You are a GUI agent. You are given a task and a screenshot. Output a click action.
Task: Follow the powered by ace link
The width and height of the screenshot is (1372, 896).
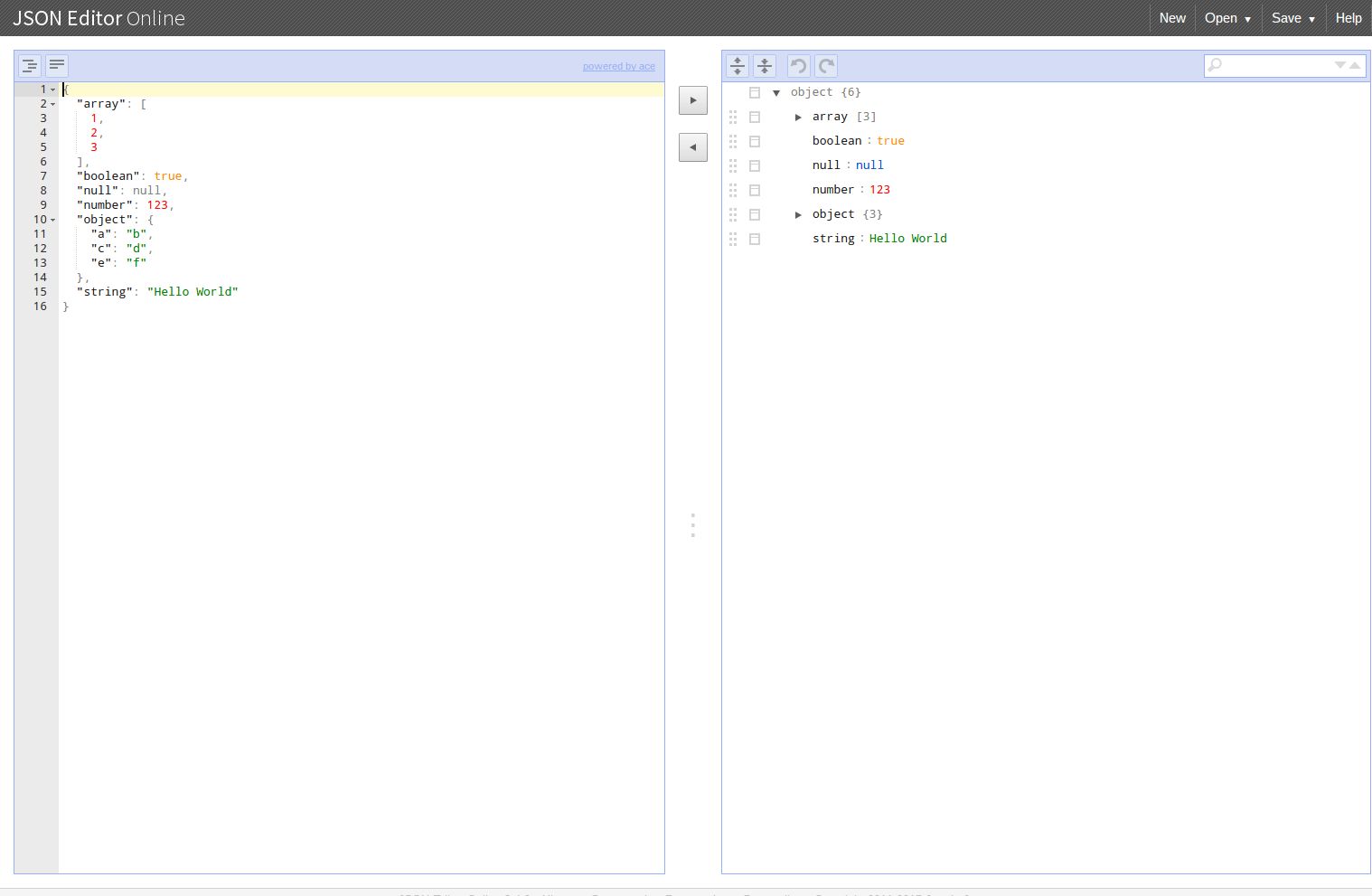point(619,66)
